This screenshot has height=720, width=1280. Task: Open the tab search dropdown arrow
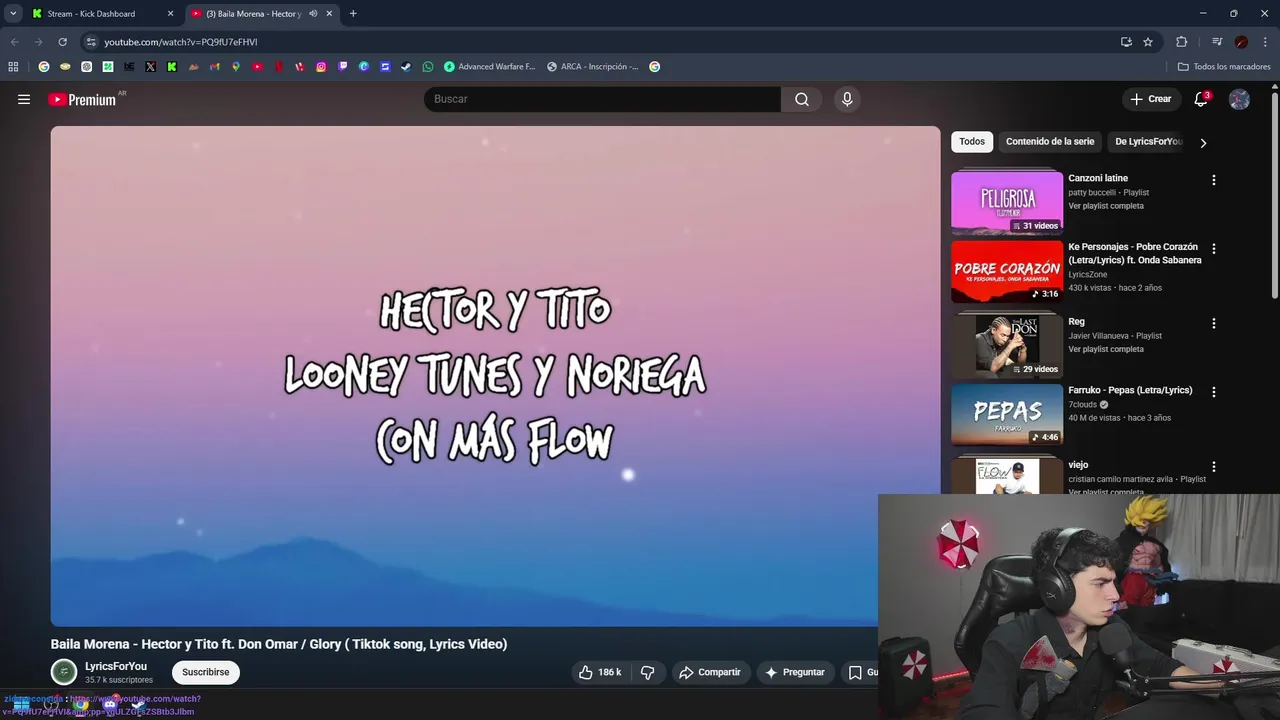point(13,14)
